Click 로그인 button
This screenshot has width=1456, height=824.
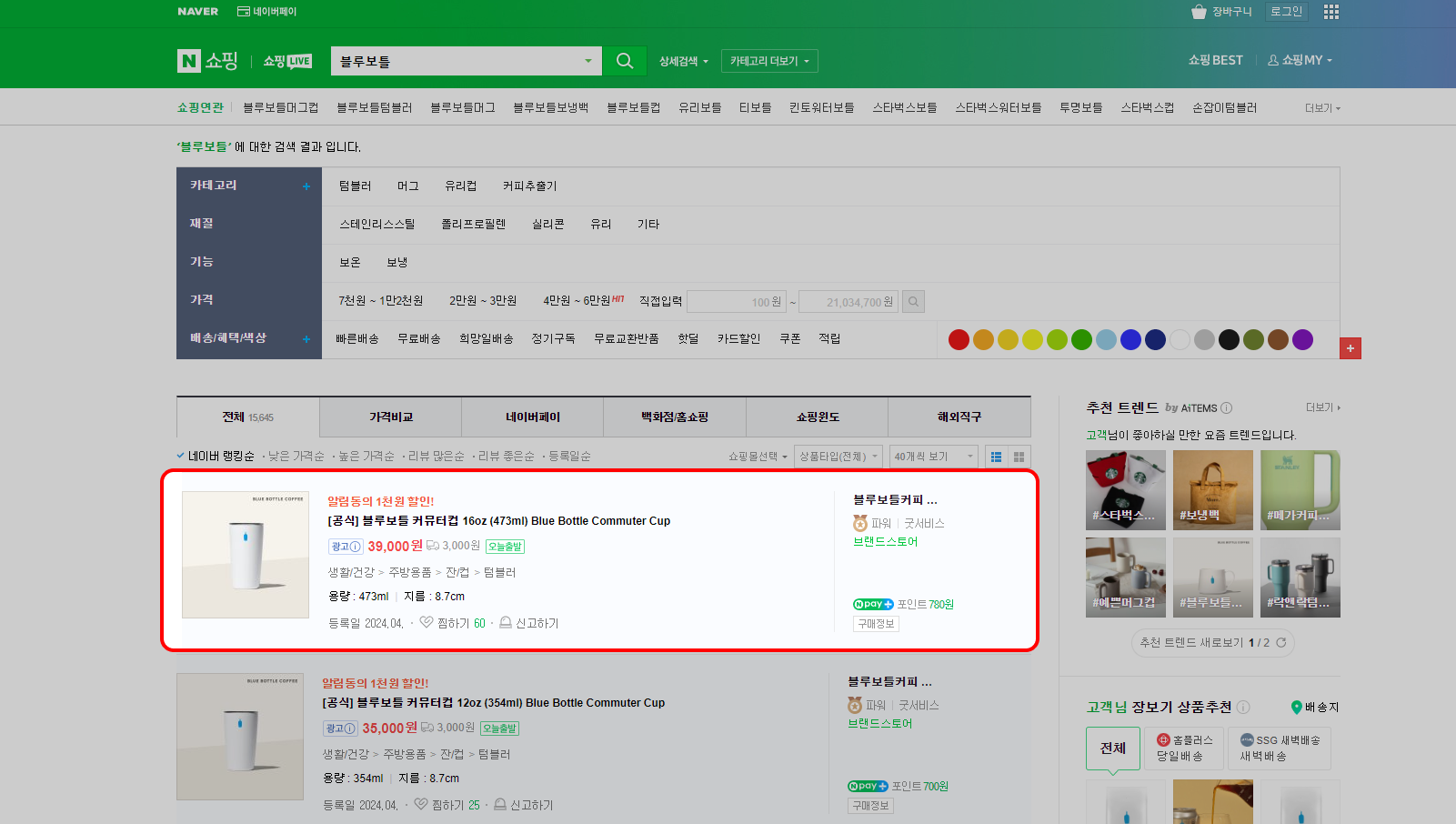click(x=1286, y=12)
